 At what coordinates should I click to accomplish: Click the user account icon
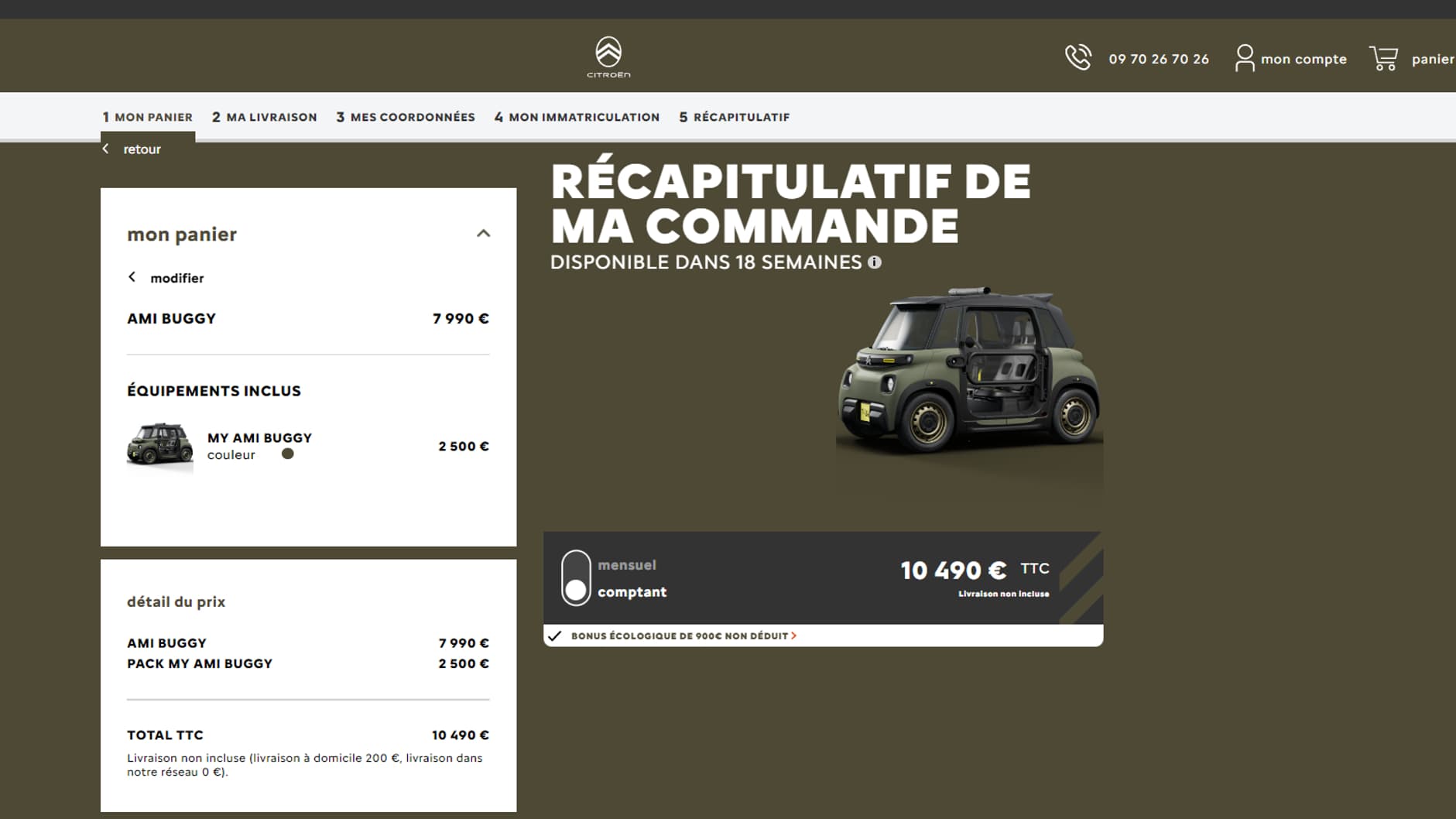point(1244,58)
